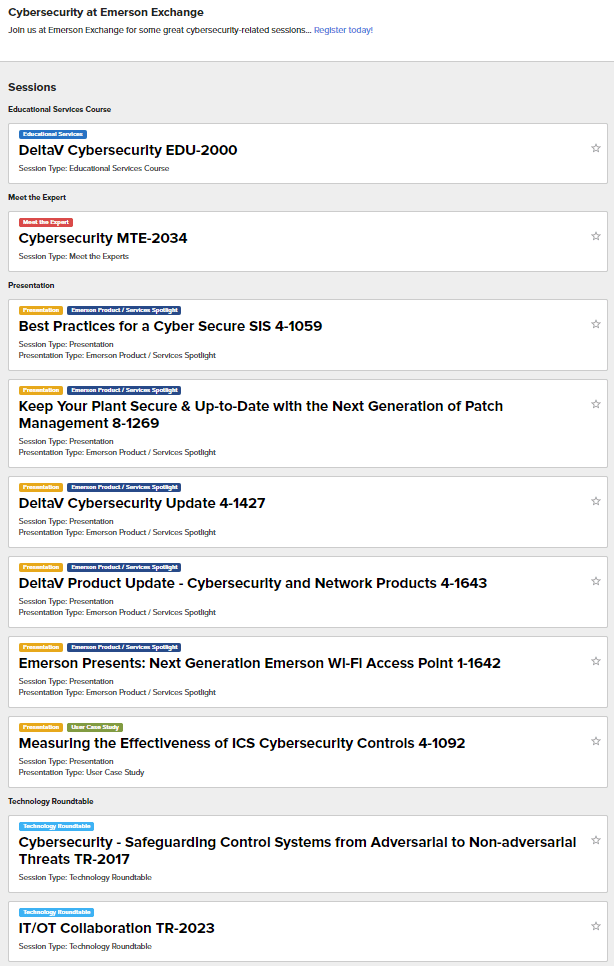Open the IT/OT Collaboration TR-2023 session title

tap(116, 928)
